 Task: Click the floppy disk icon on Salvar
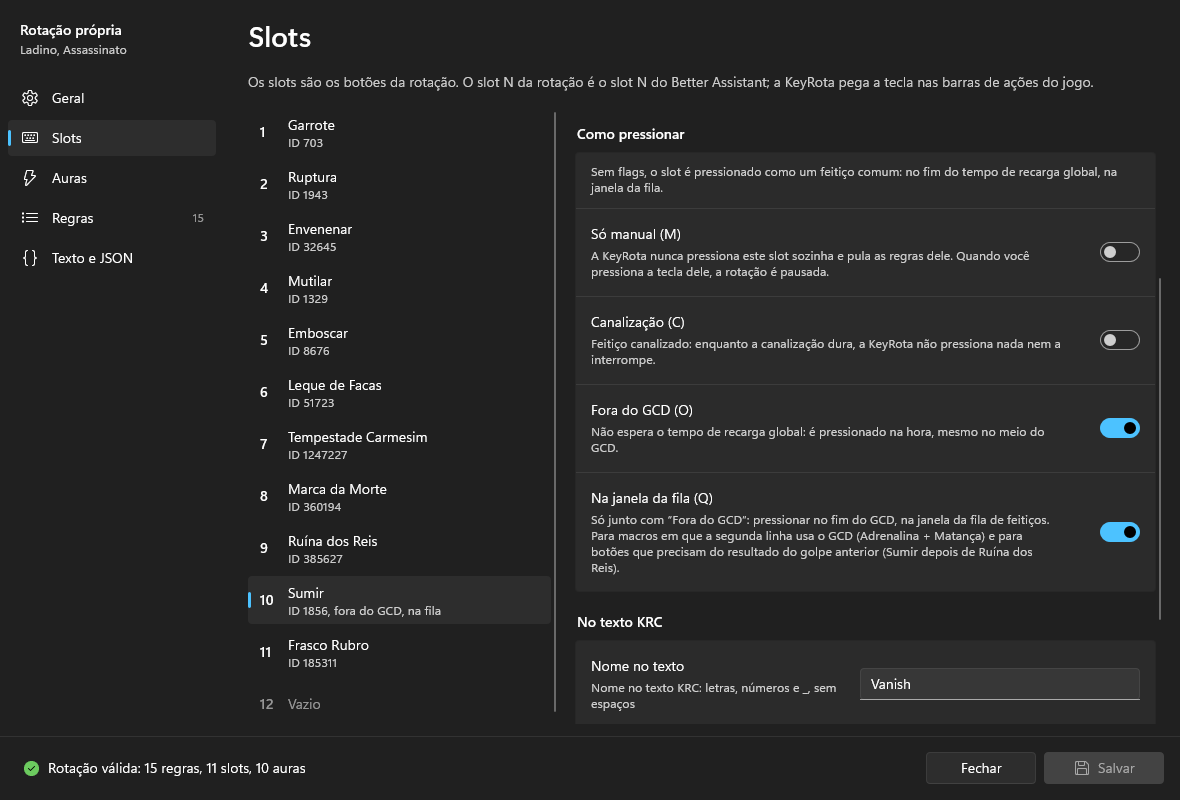1081,768
